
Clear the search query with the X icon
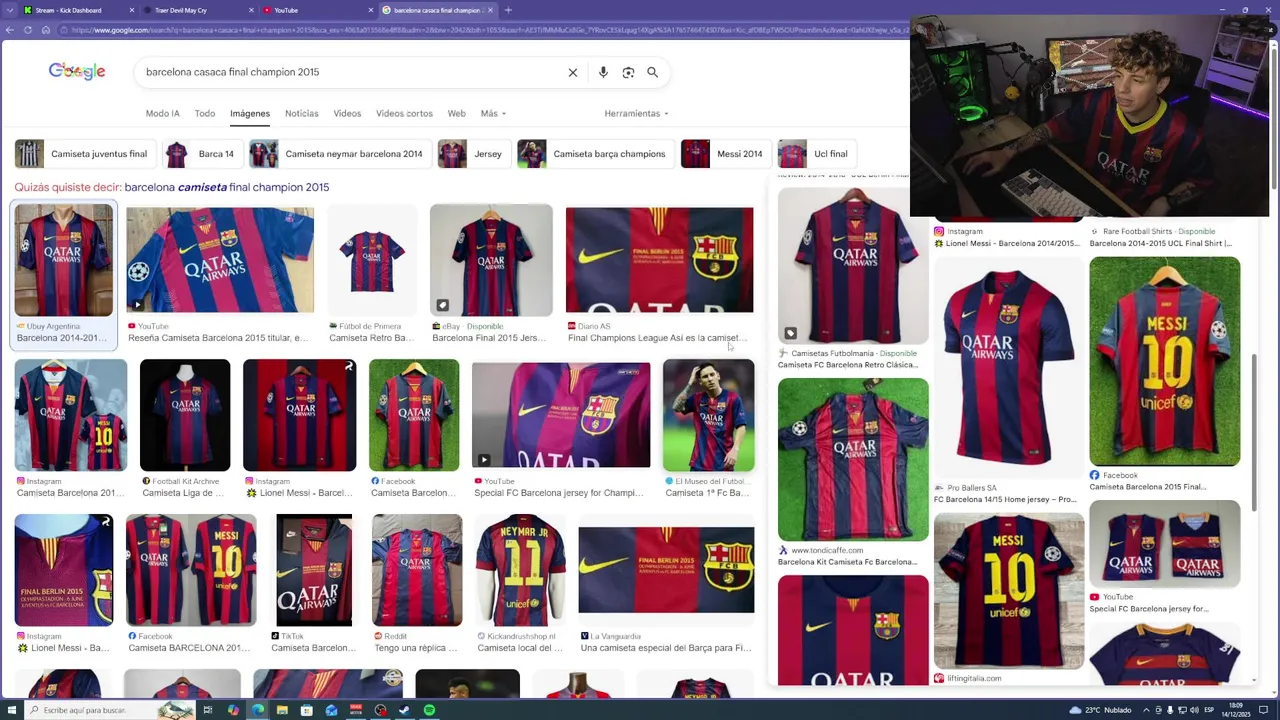(573, 72)
